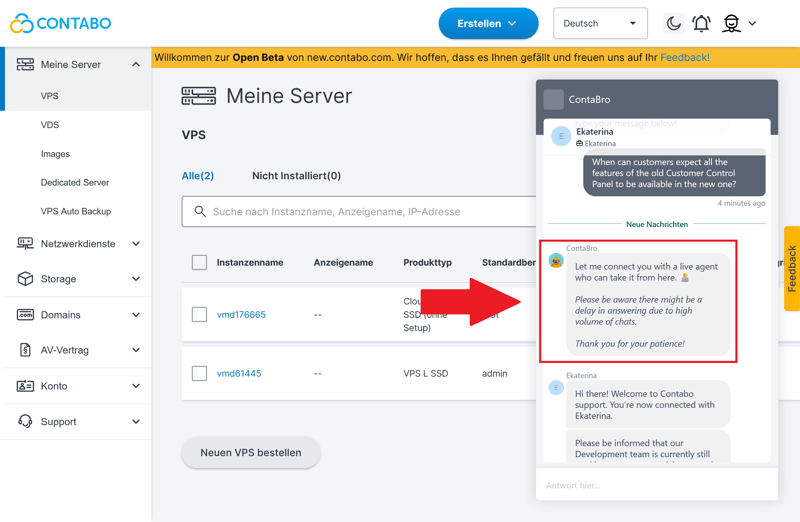Click the Contabo cloud logo

[x=22, y=23]
